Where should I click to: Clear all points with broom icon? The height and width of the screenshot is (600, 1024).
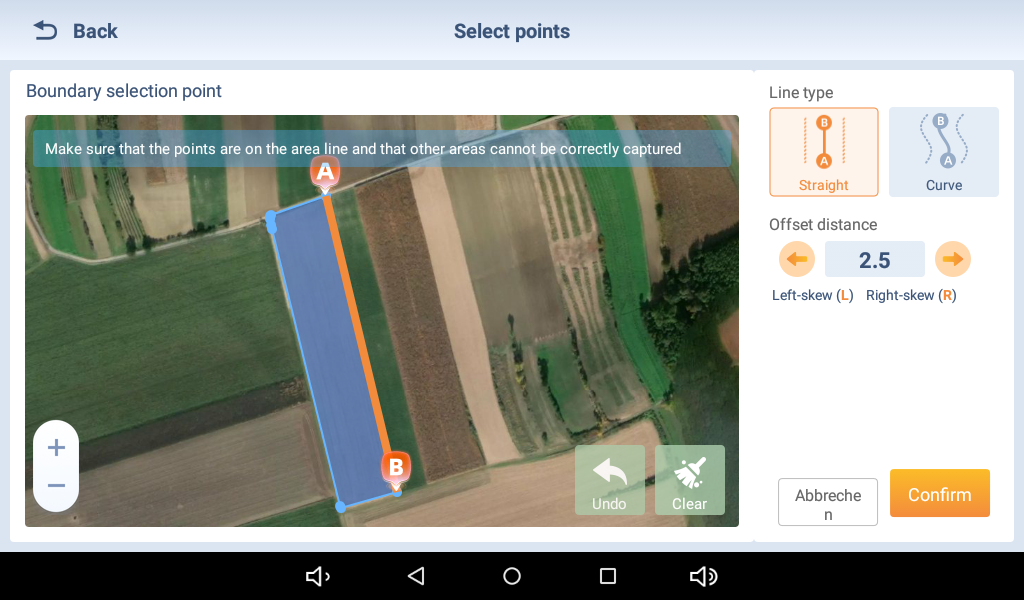coord(690,481)
